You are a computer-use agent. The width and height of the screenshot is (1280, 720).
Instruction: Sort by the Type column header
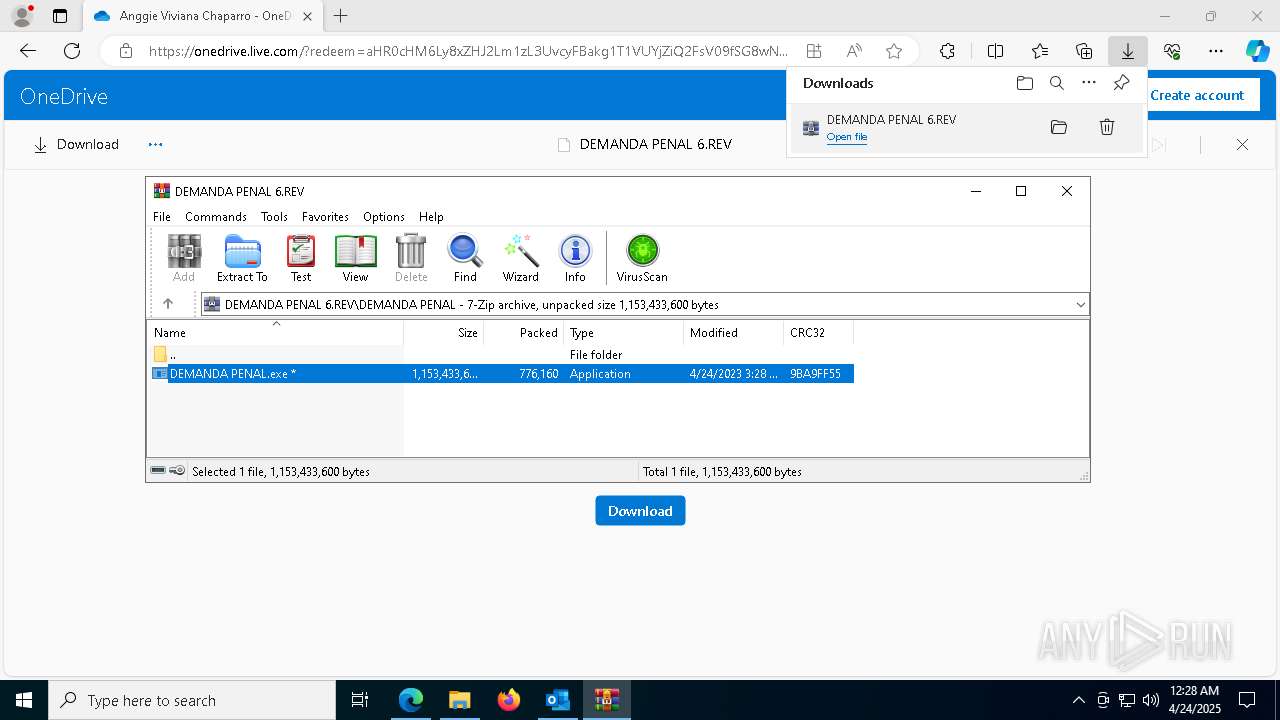point(624,332)
